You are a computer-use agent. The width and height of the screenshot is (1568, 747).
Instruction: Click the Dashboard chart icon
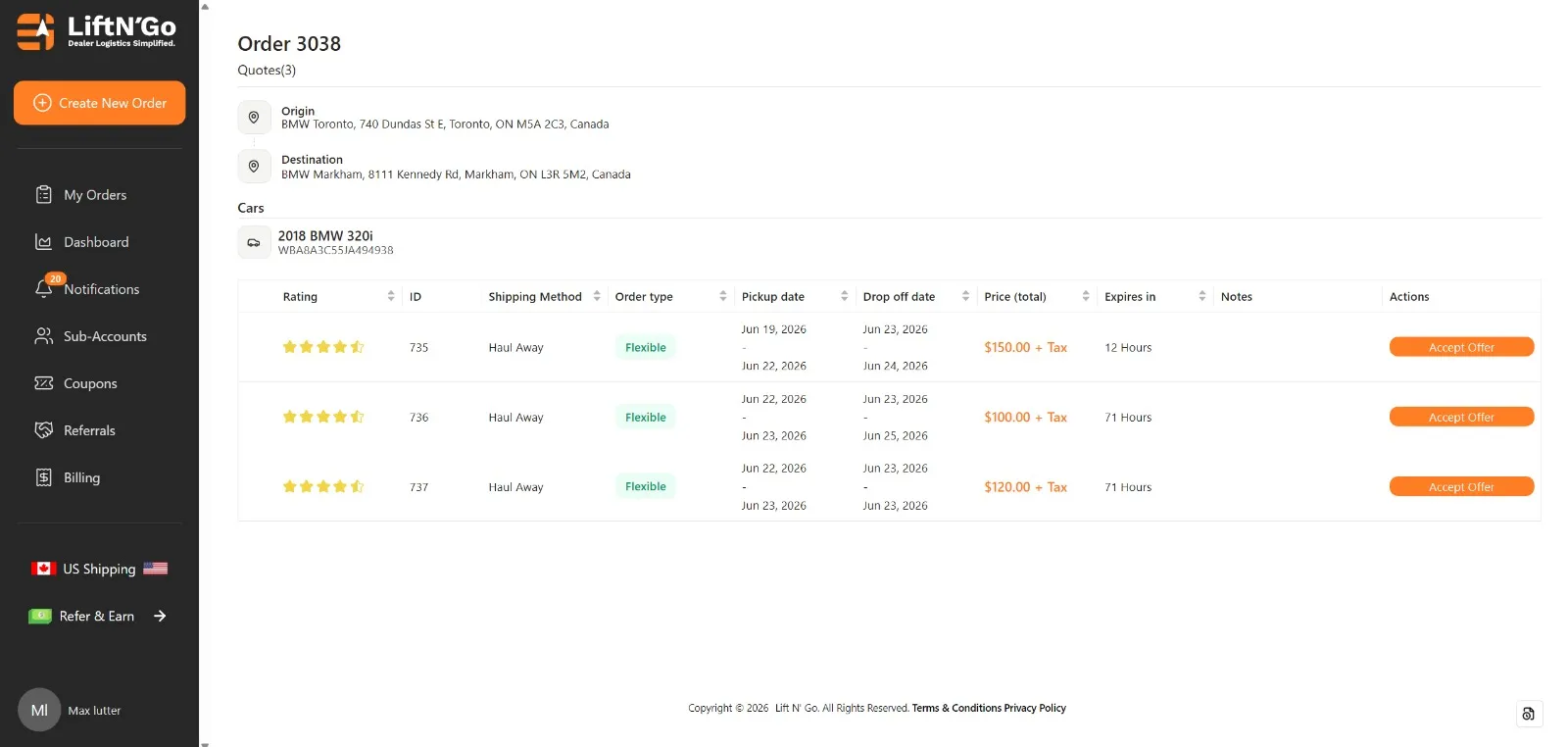pos(43,241)
